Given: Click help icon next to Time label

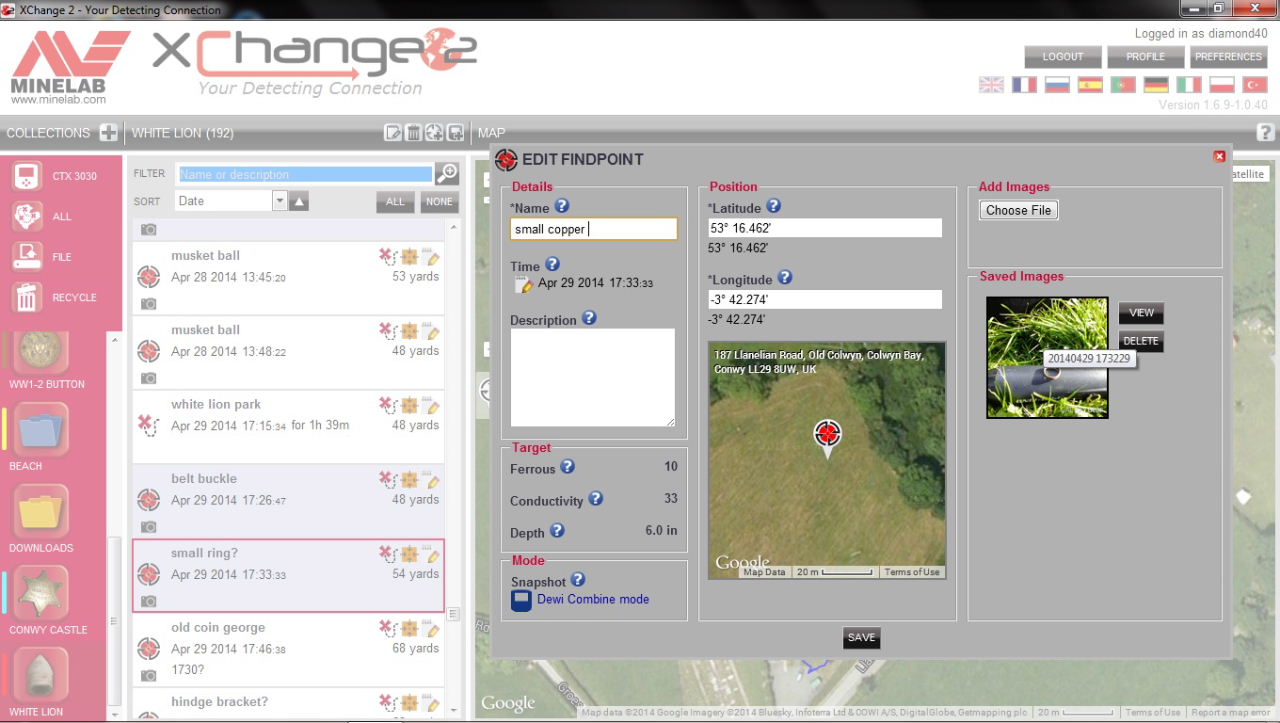Looking at the screenshot, I should coord(552,265).
